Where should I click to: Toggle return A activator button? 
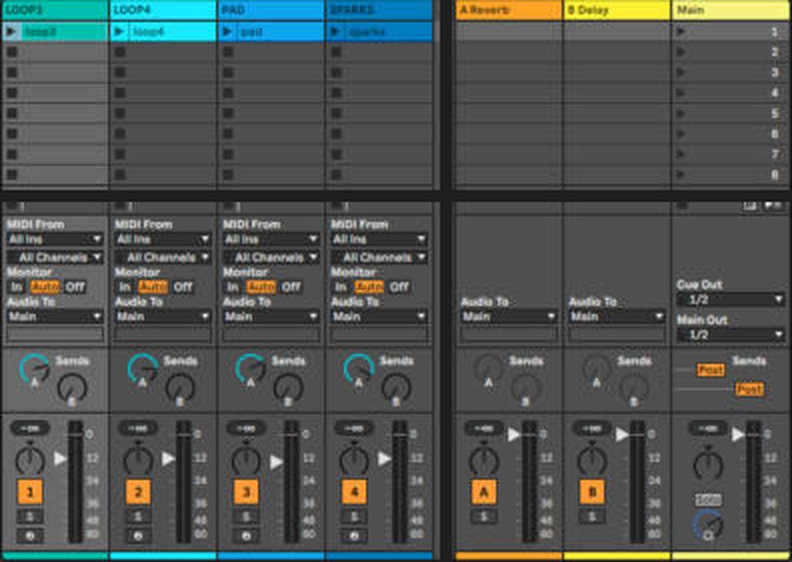click(x=484, y=492)
